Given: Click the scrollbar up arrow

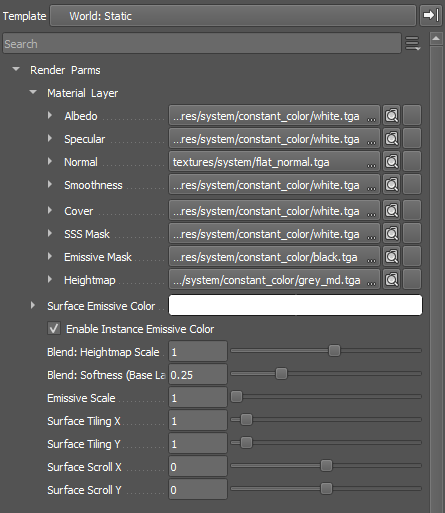Looking at the screenshot, I should [436, 39].
